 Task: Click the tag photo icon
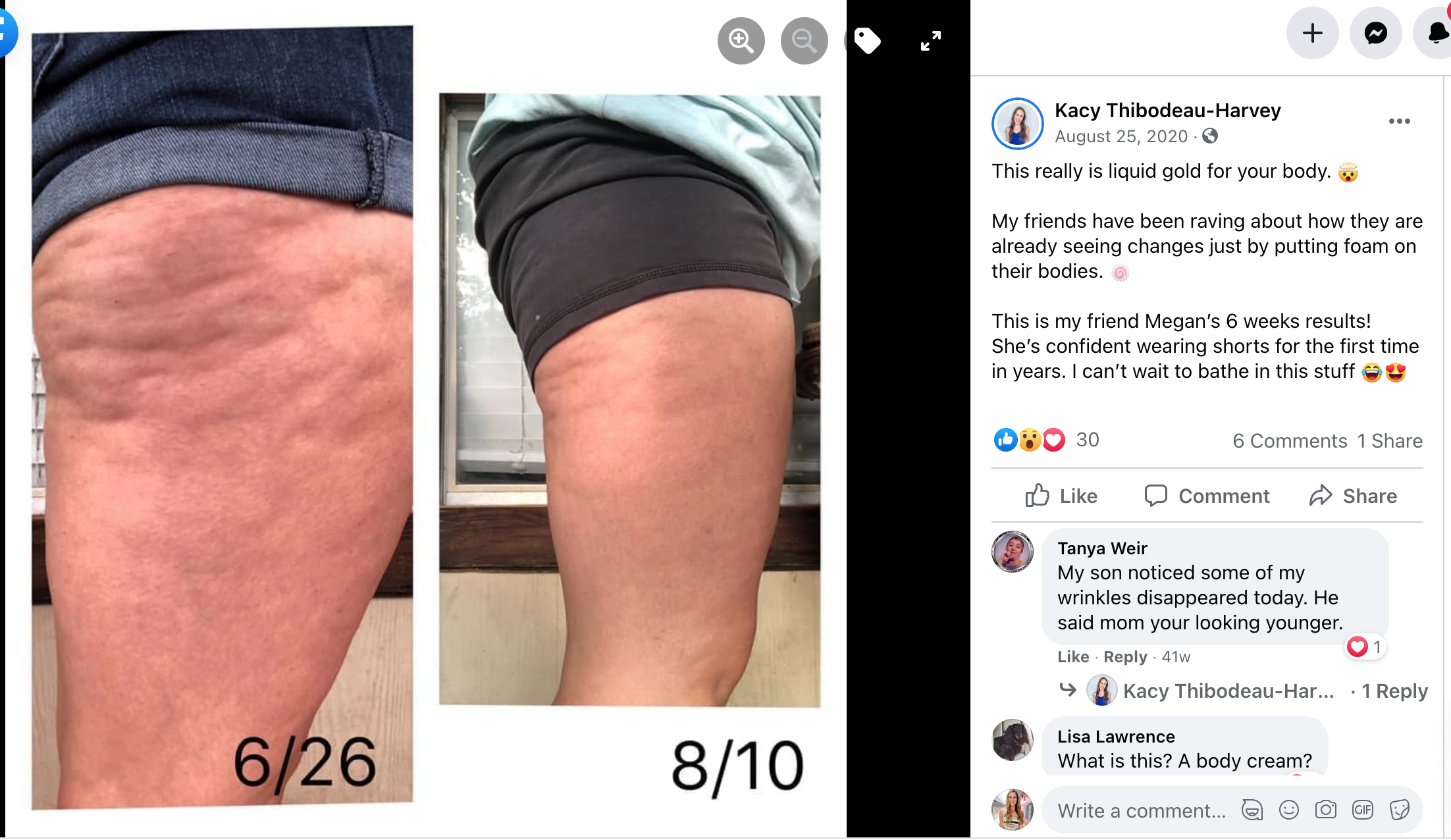[867, 41]
